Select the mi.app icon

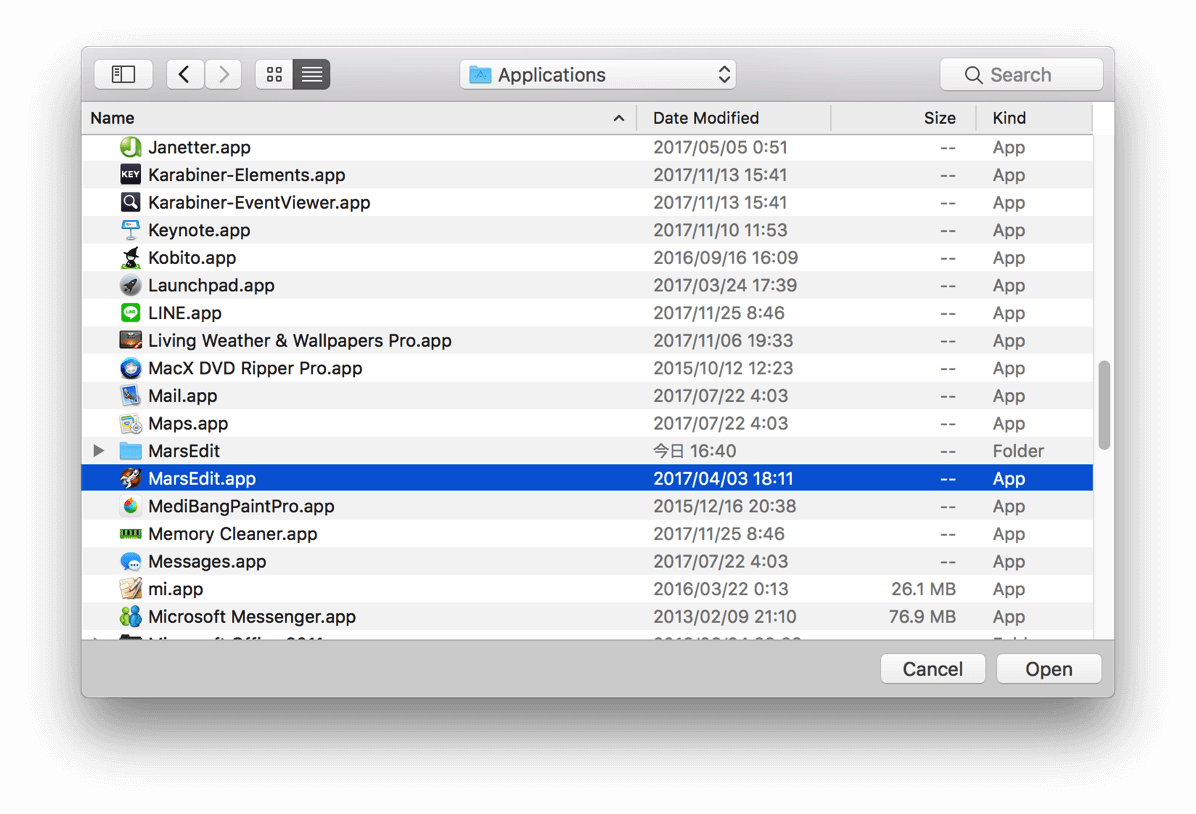[x=130, y=589]
